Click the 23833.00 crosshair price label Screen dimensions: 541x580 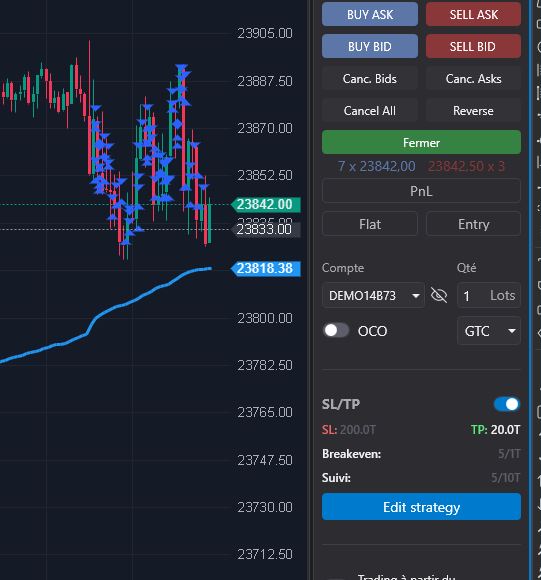point(265,230)
